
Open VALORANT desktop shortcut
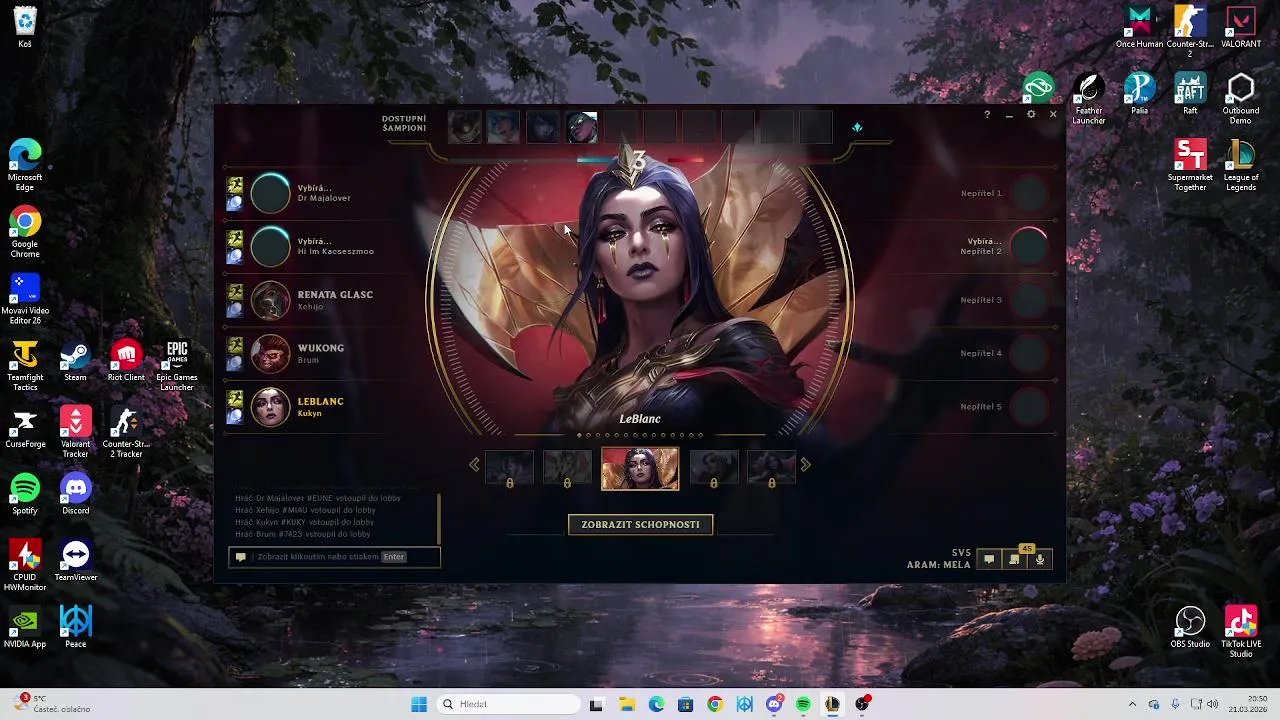[x=1241, y=27]
